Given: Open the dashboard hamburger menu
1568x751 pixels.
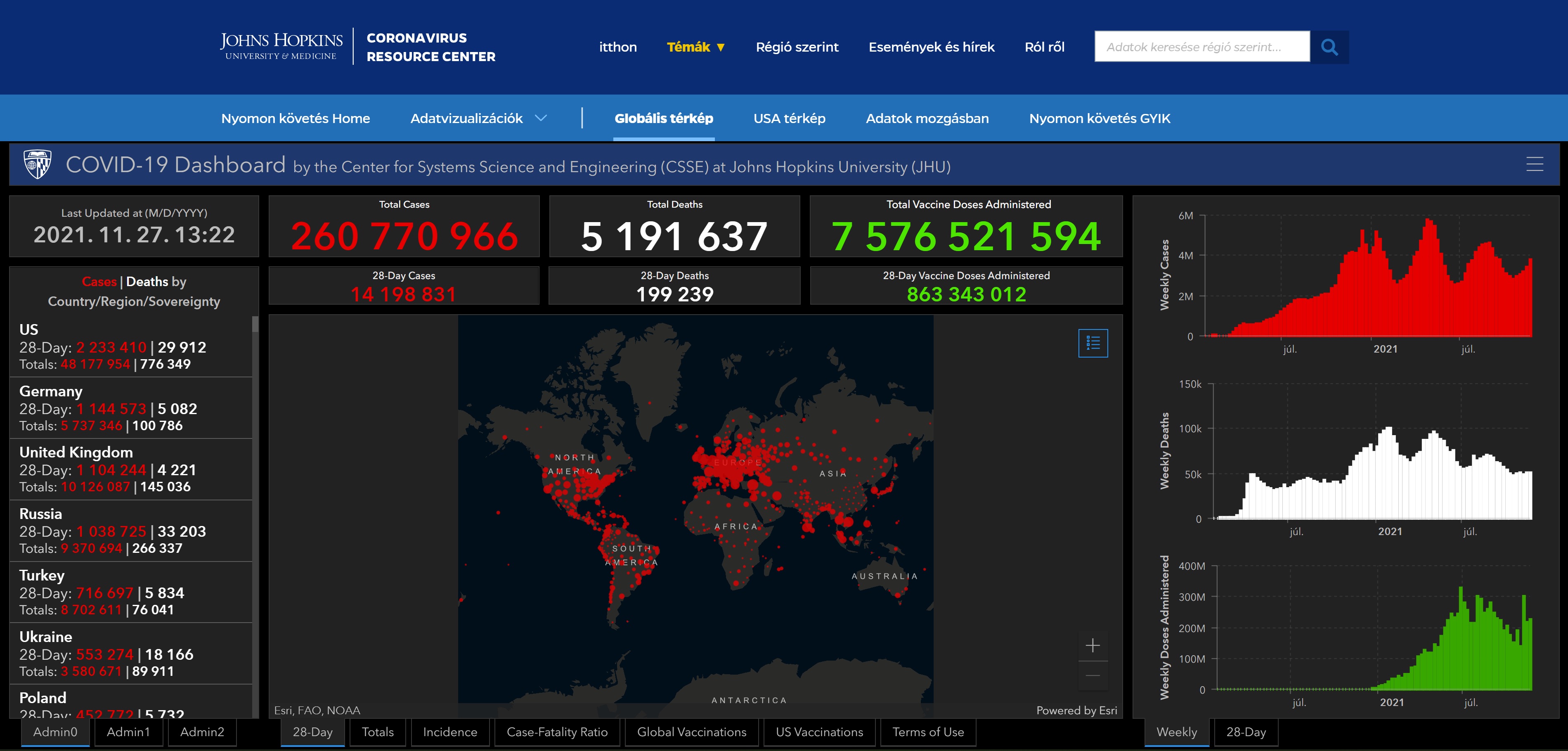Looking at the screenshot, I should point(1535,164).
